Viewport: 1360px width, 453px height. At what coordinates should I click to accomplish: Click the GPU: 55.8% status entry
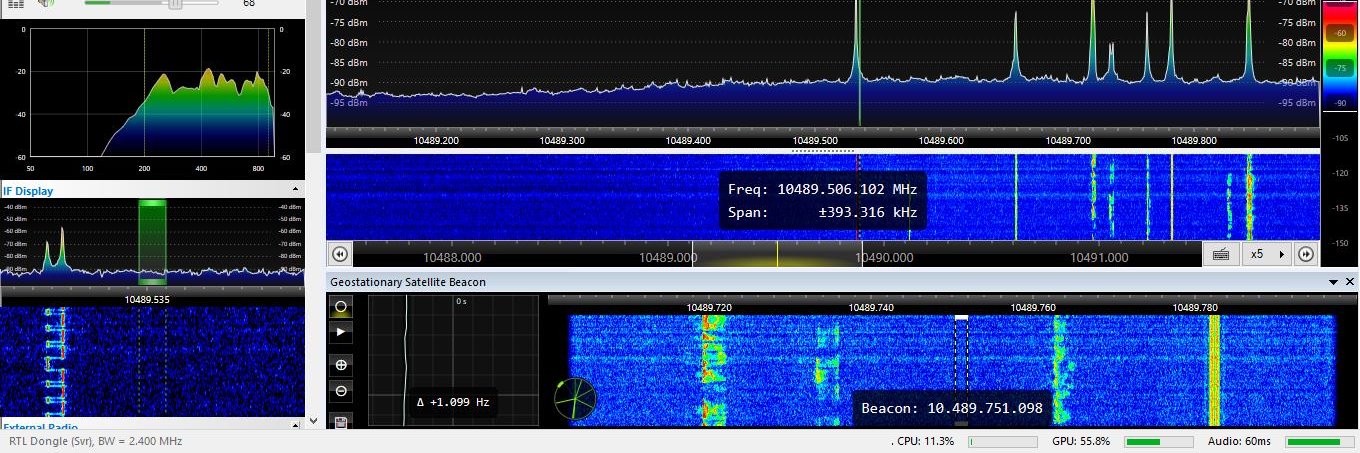click(x=1081, y=441)
